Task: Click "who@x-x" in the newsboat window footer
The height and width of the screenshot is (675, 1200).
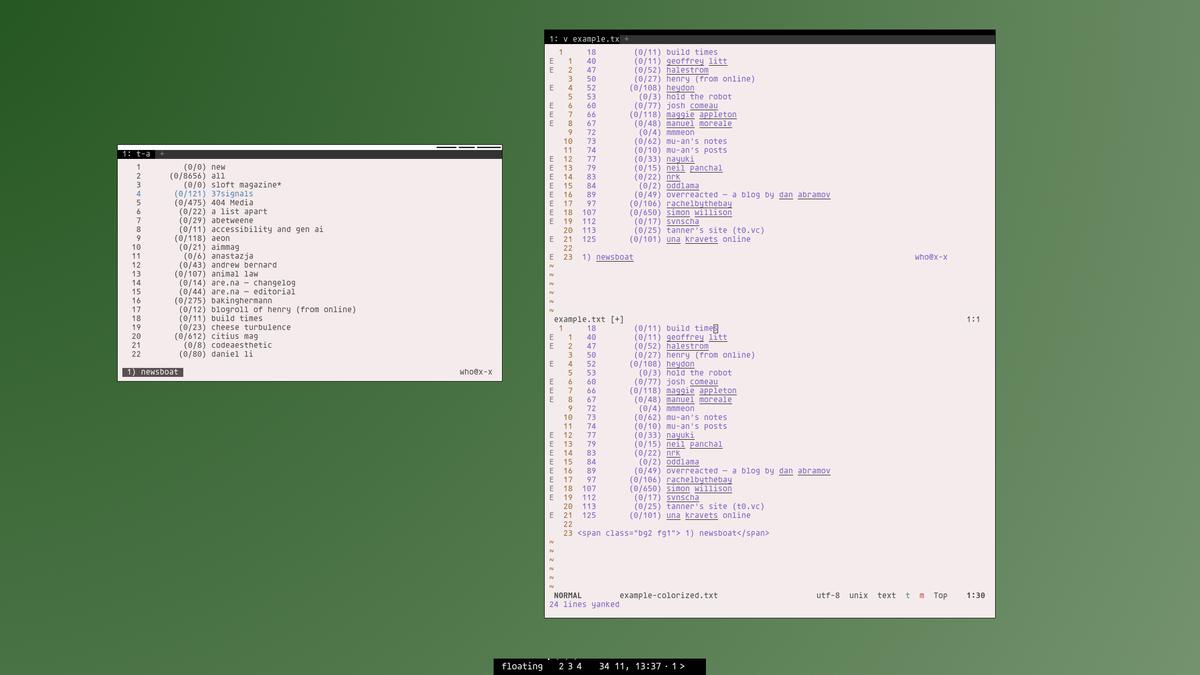Action: [x=476, y=372]
